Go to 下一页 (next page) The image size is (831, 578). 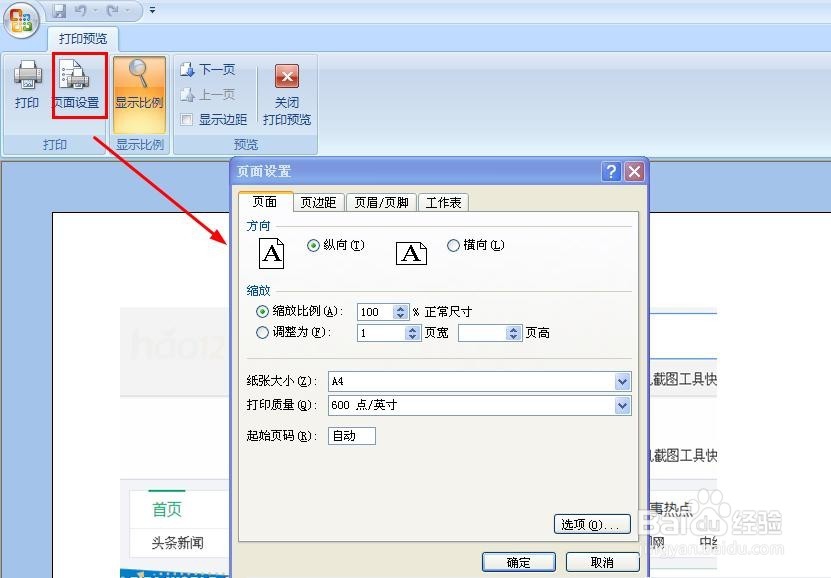[210, 69]
